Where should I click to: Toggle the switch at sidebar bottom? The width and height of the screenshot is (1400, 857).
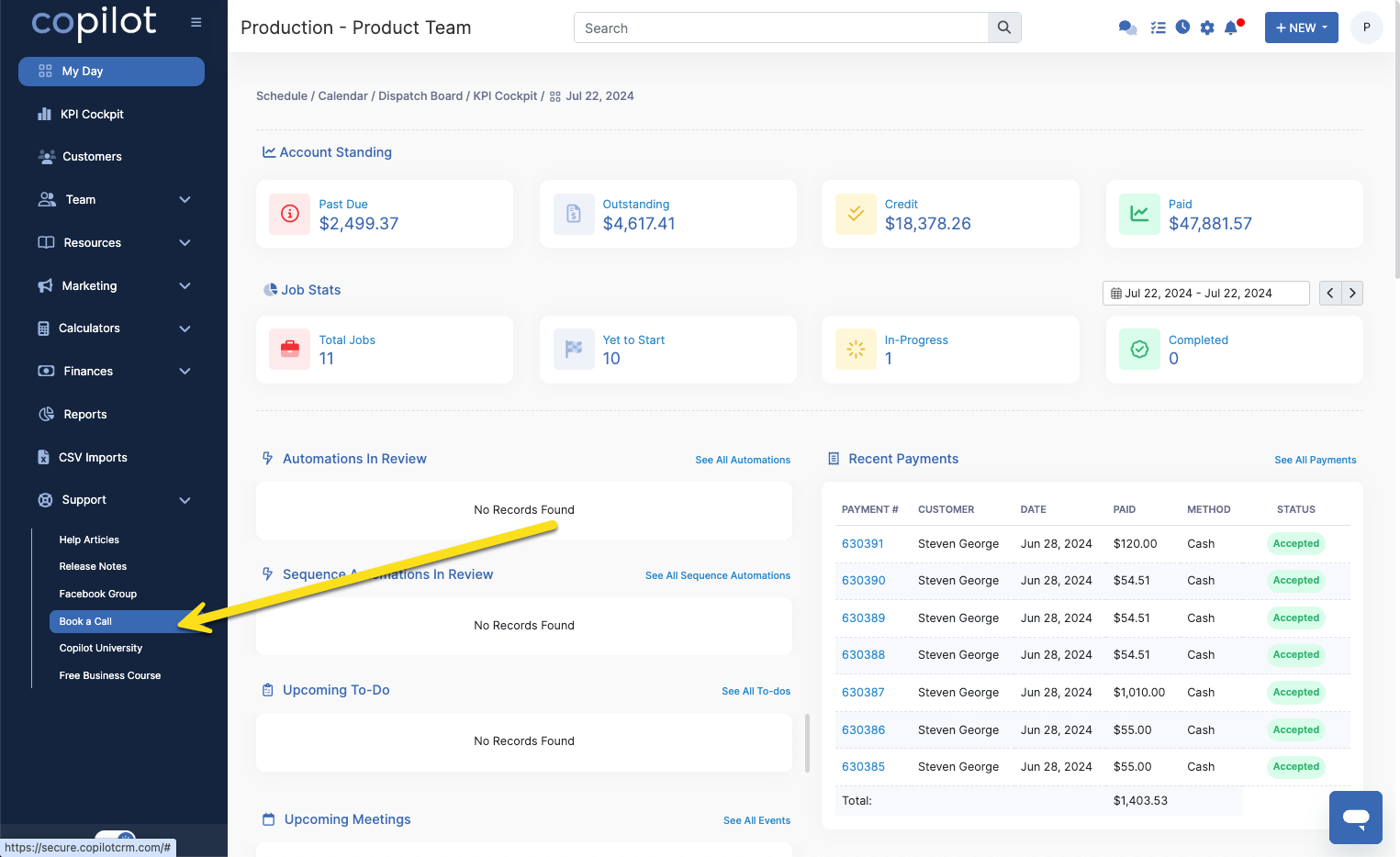tap(116, 837)
